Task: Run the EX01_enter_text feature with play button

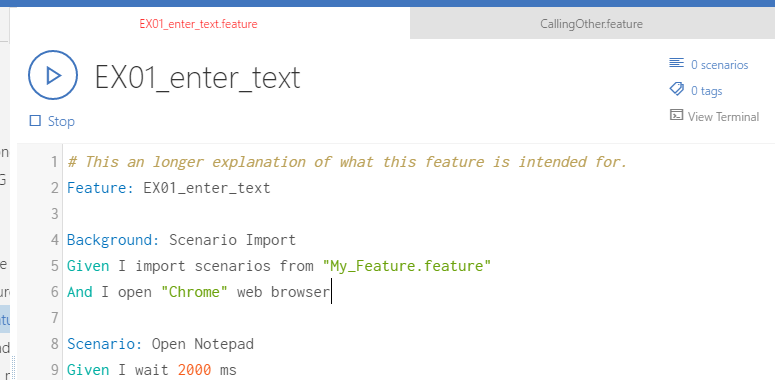Action: [53, 75]
